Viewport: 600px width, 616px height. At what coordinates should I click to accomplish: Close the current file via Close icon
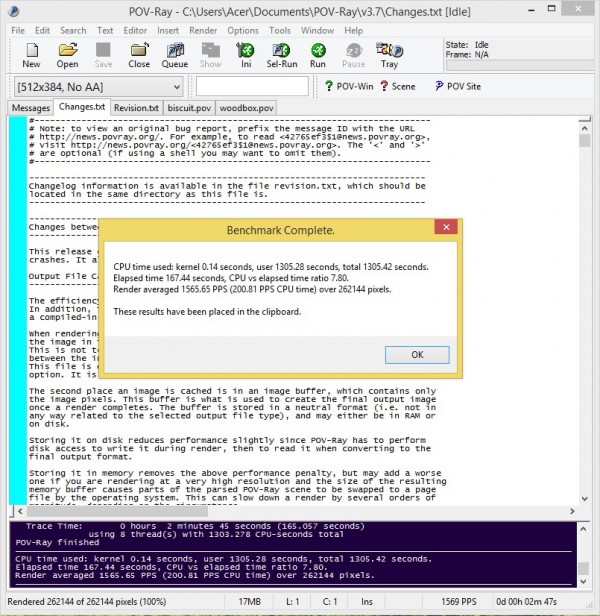coord(139,55)
